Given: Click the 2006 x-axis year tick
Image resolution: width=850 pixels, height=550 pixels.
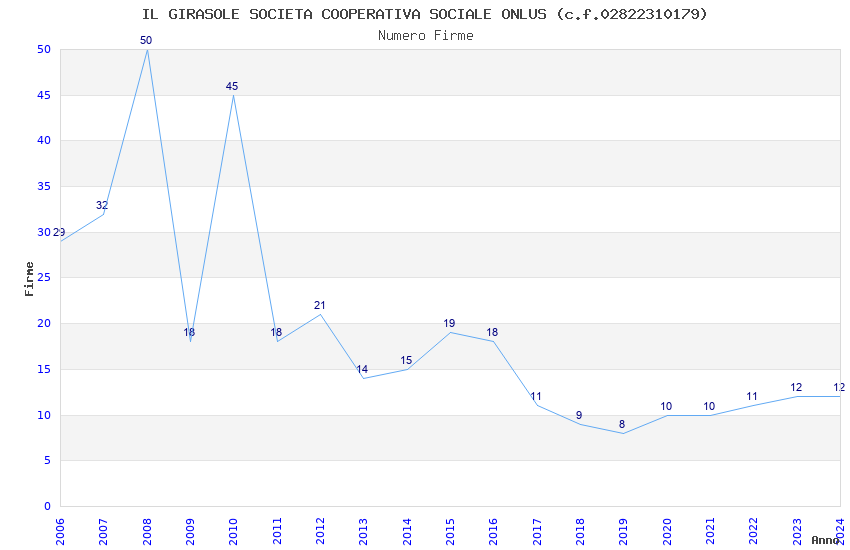Looking at the screenshot, I should click(x=60, y=531).
